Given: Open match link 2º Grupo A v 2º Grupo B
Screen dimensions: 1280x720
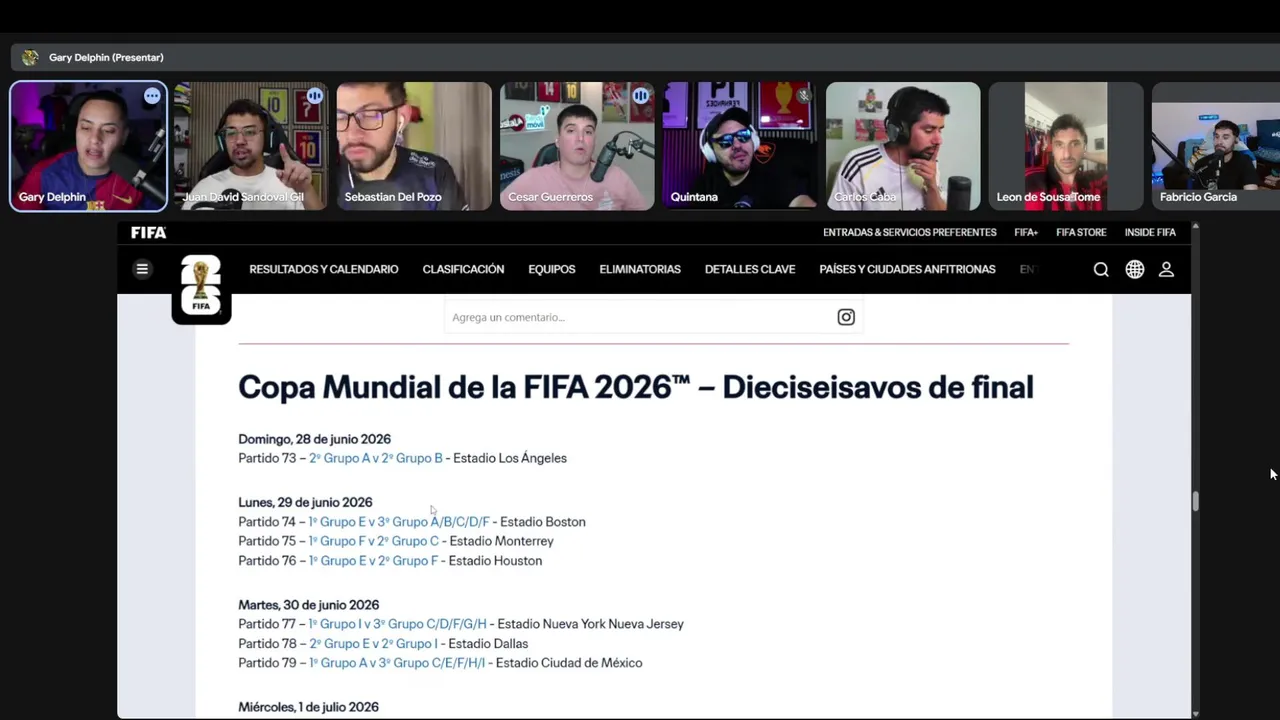Looking at the screenshot, I should pos(376,458).
